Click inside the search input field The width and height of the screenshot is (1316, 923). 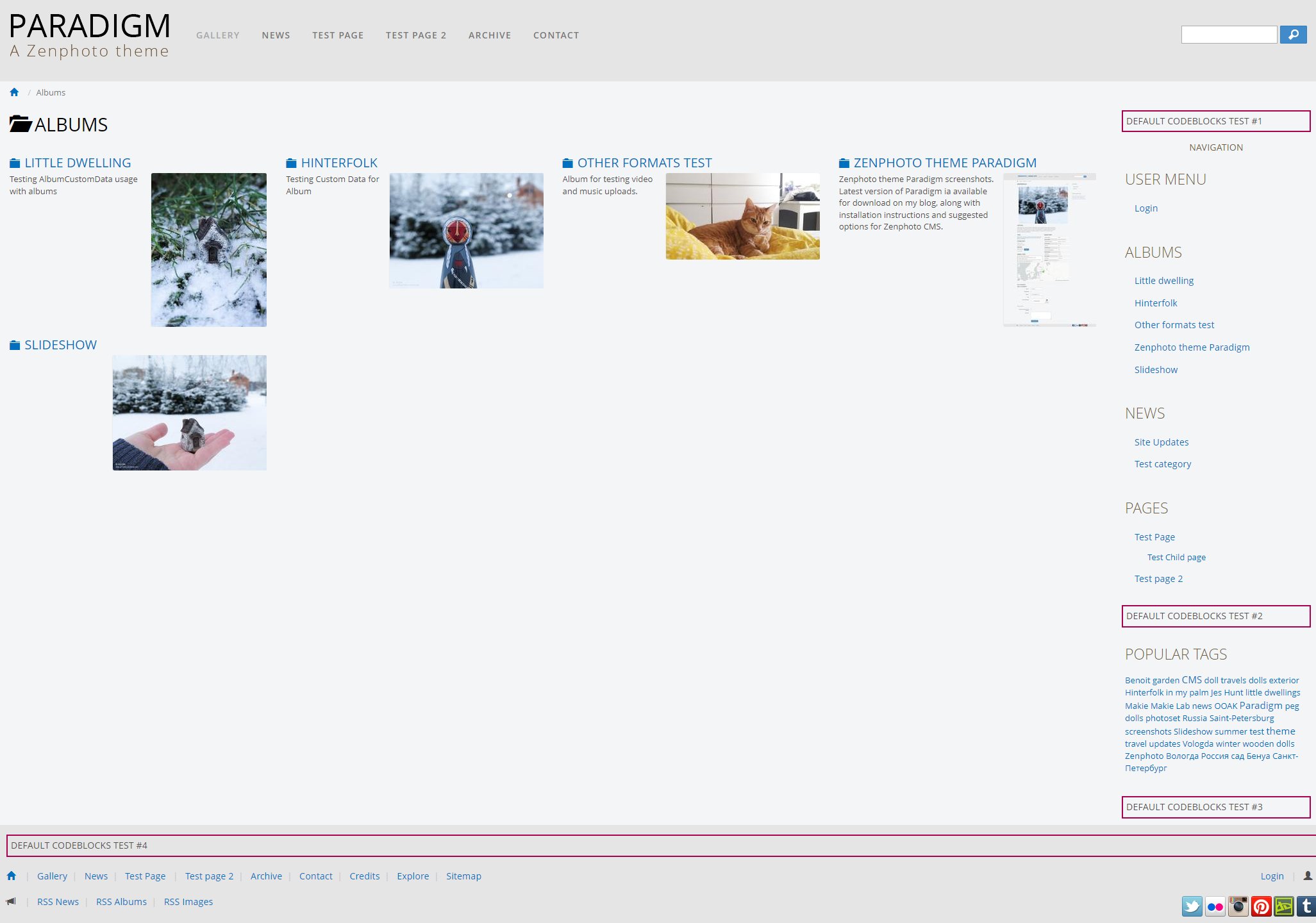pyautogui.click(x=1229, y=34)
